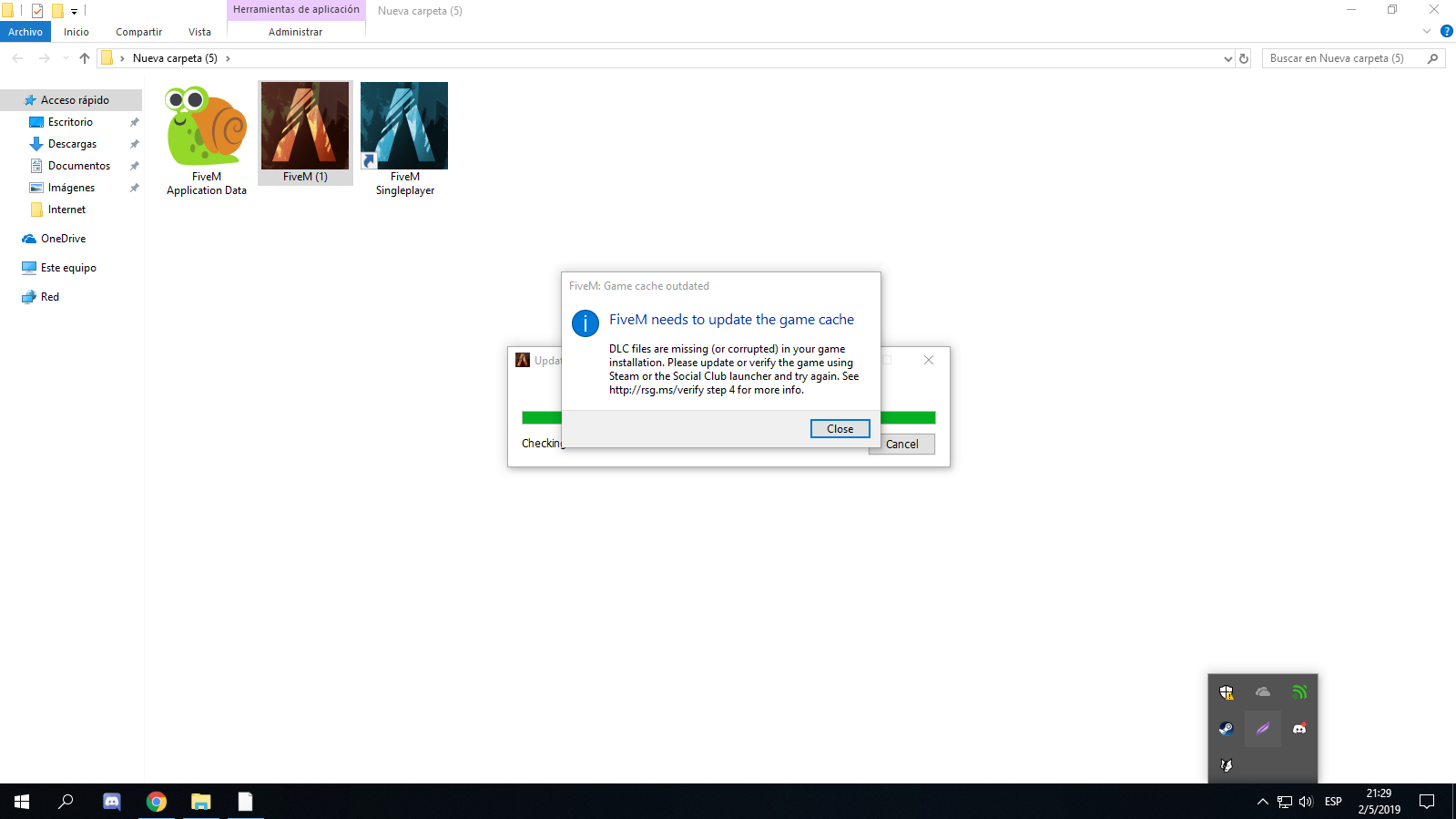The image size is (1456, 819).
Task: Open the recent locations dropdown arrow
Action: (66, 58)
